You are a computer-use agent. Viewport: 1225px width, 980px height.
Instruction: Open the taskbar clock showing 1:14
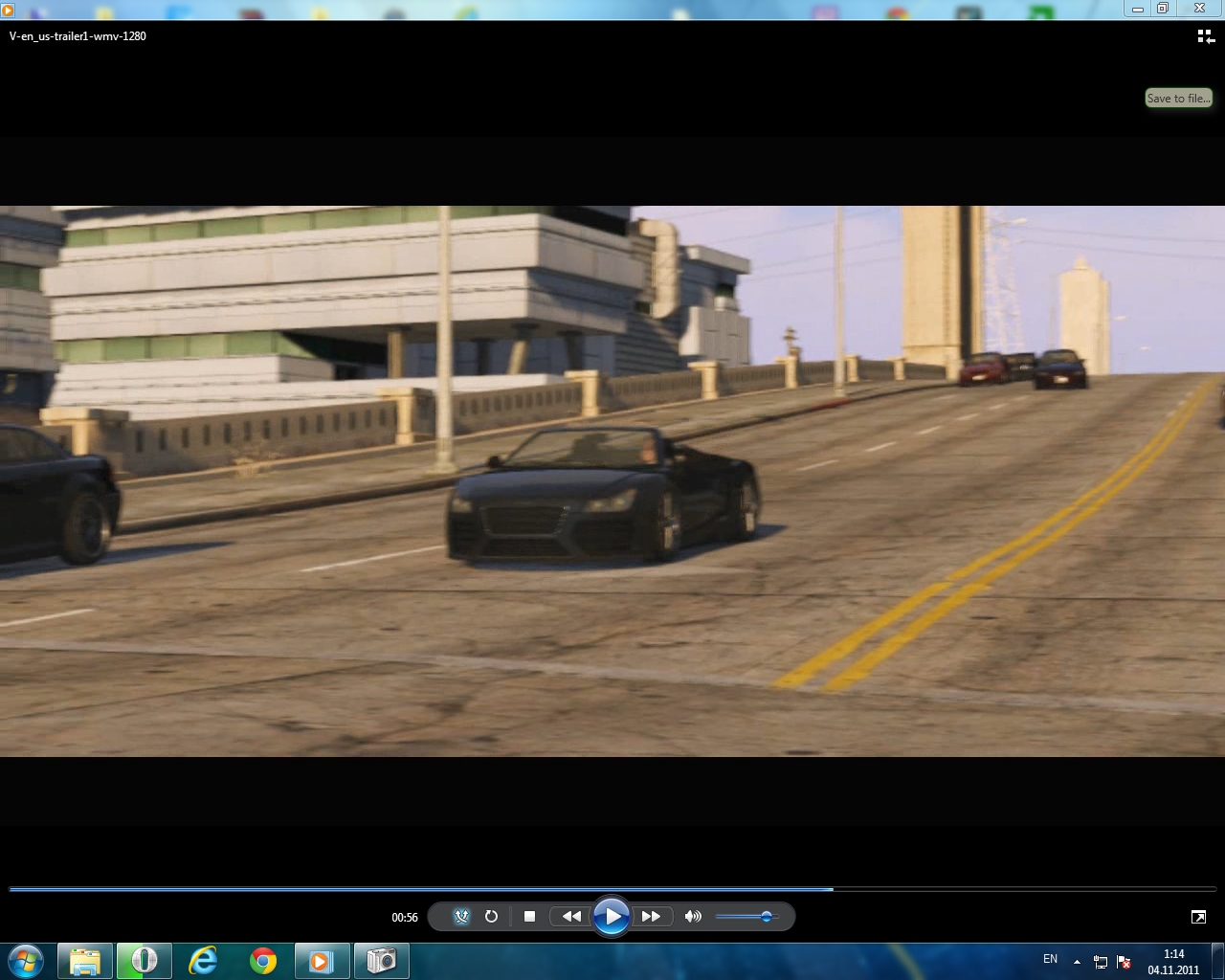[x=1173, y=962]
